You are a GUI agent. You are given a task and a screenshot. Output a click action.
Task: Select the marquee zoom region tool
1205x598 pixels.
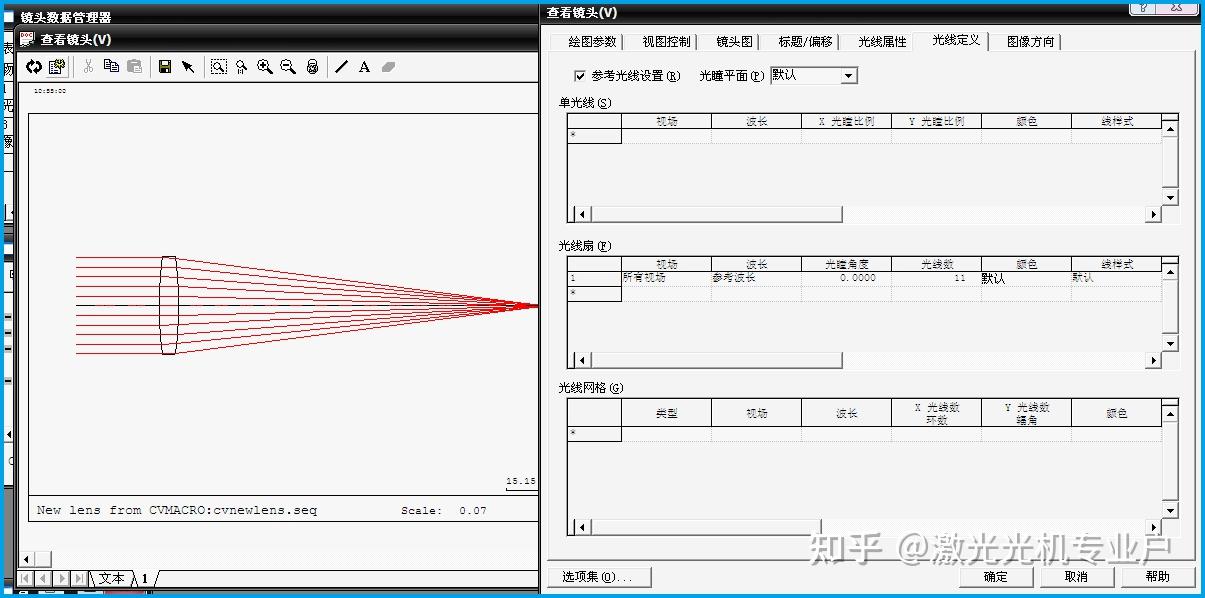click(217, 67)
